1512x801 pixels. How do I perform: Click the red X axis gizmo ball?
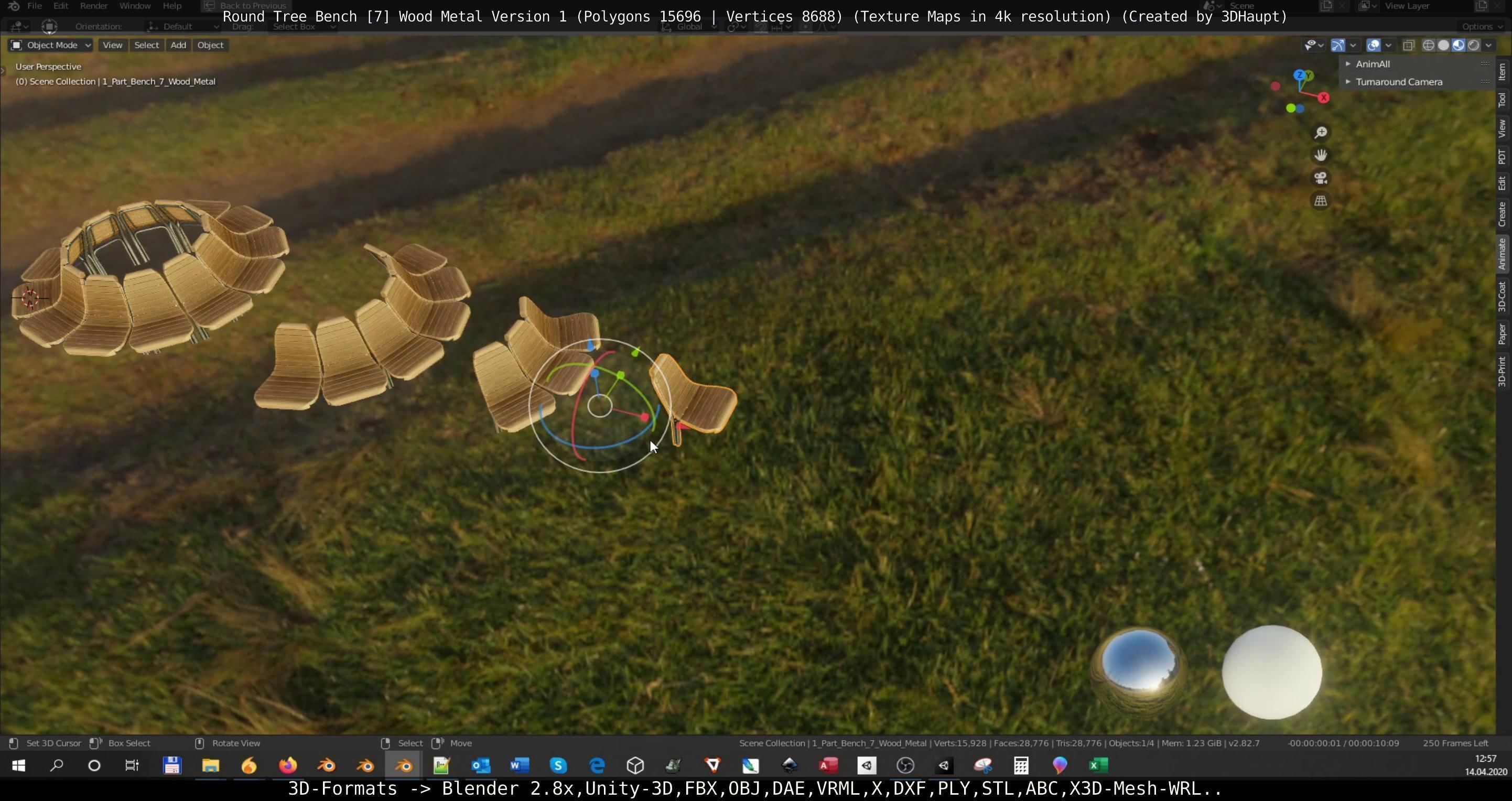1323,98
